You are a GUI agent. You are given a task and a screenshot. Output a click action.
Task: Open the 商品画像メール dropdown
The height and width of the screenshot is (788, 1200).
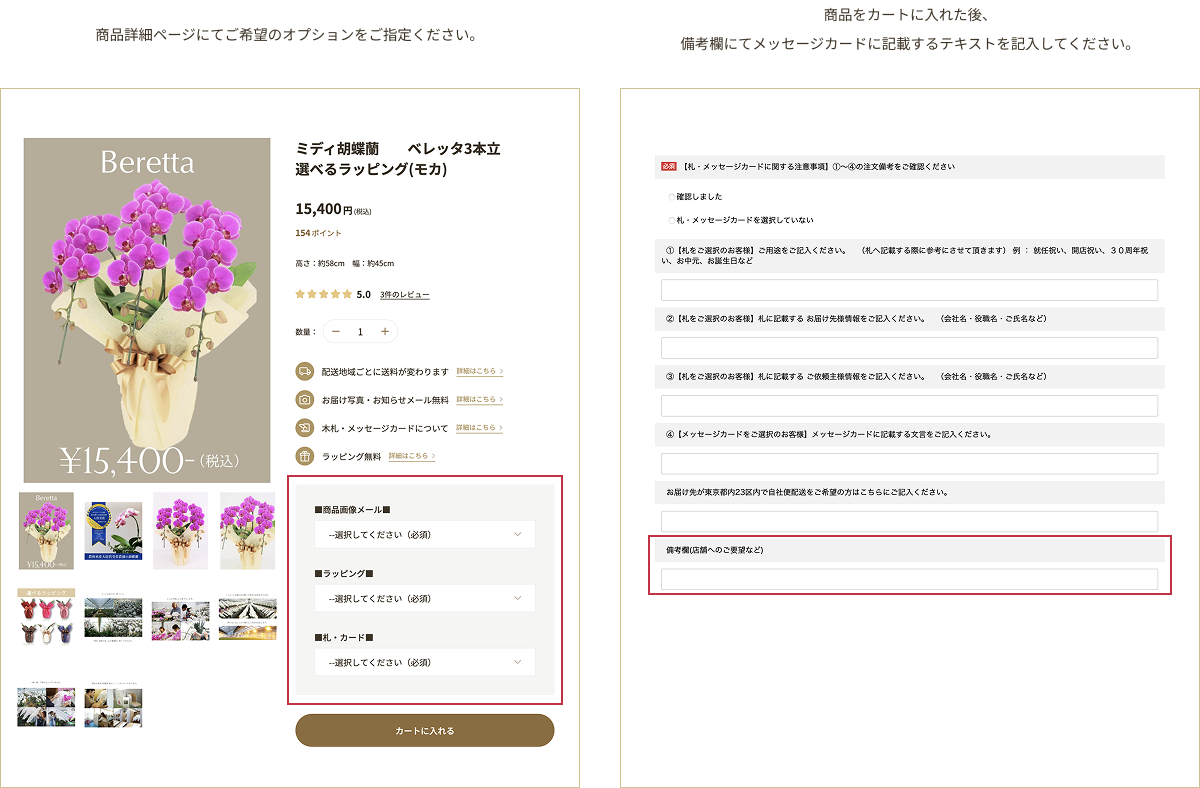click(x=424, y=535)
